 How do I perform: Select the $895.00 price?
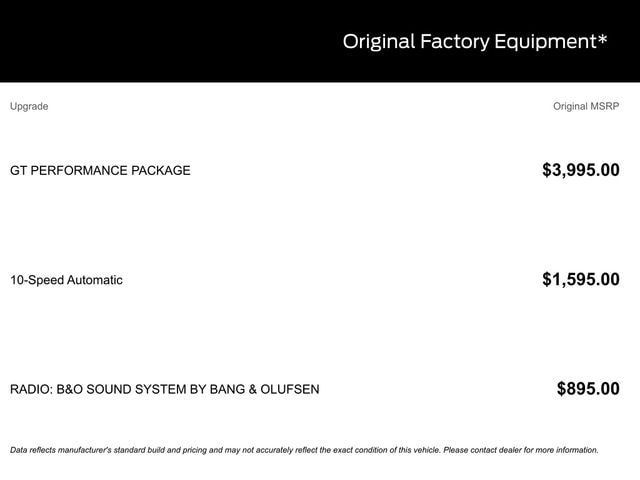[588, 389]
